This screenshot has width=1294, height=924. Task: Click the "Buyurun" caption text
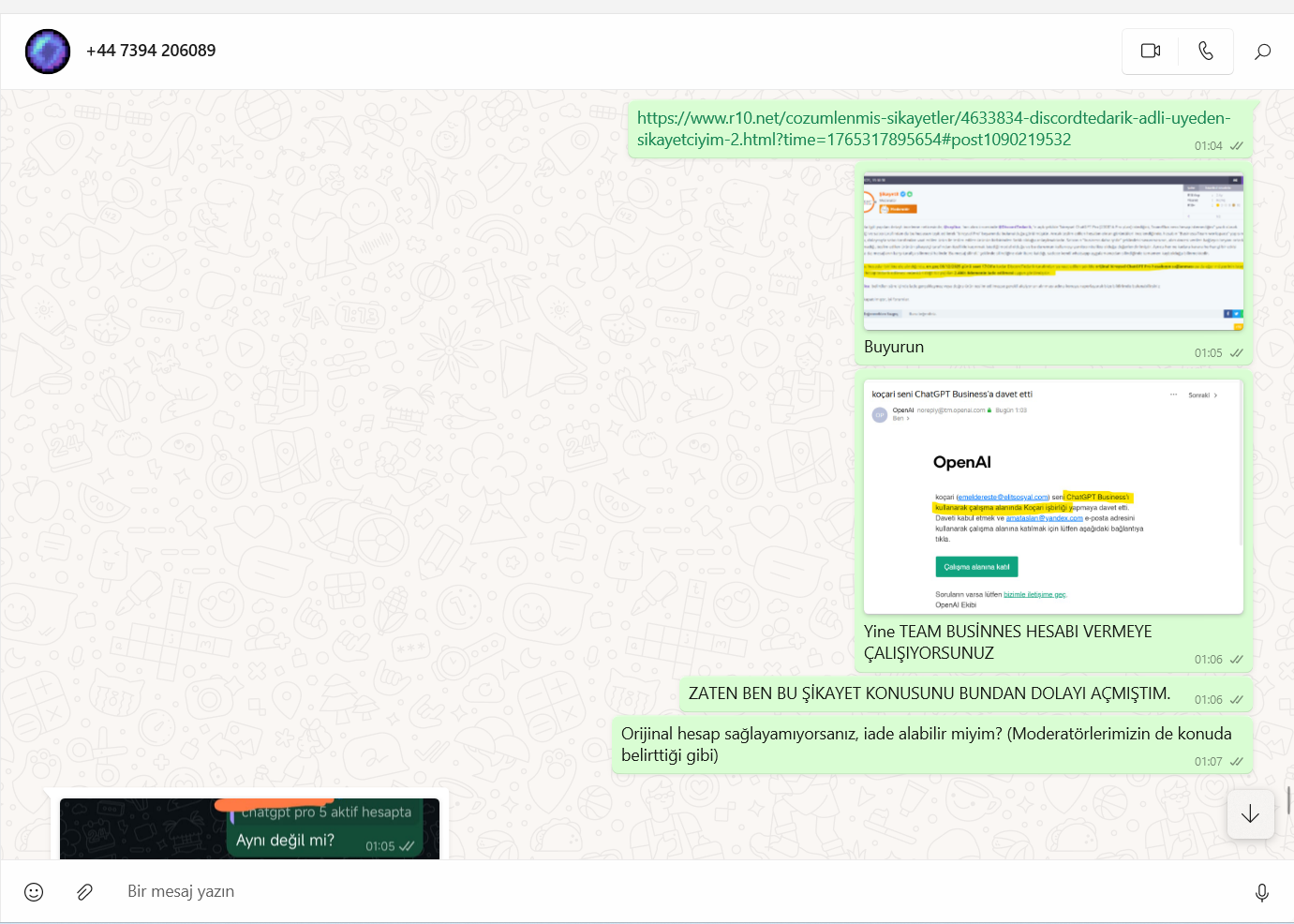pyautogui.click(x=894, y=347)
